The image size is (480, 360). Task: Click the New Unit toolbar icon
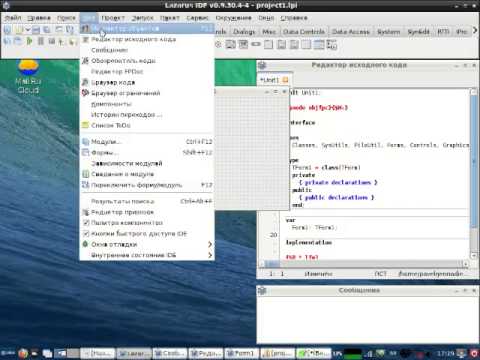tap(7, 30)
